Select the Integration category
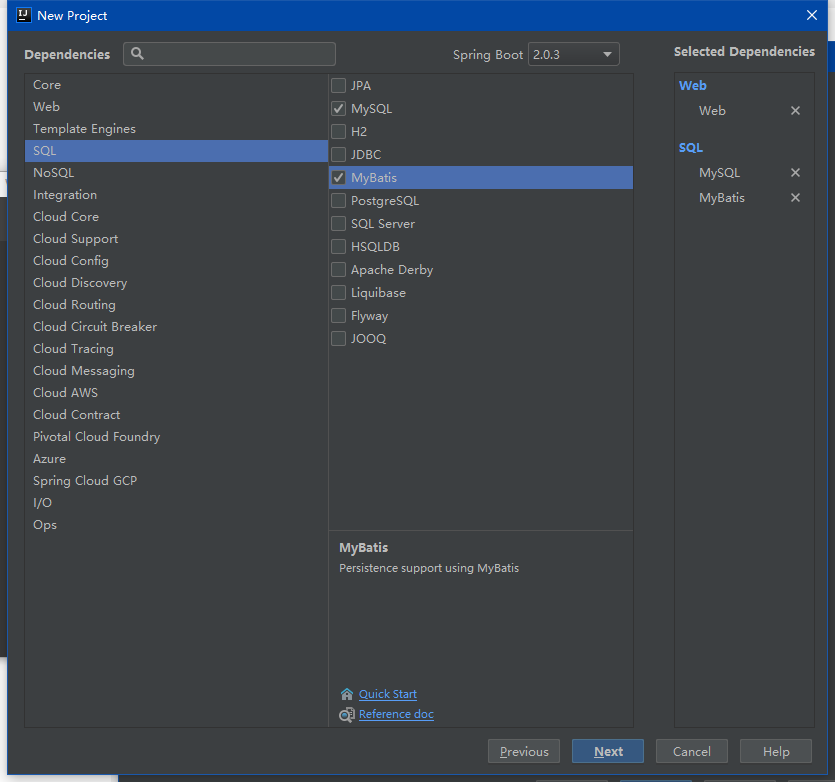 [x=176, y=195]
